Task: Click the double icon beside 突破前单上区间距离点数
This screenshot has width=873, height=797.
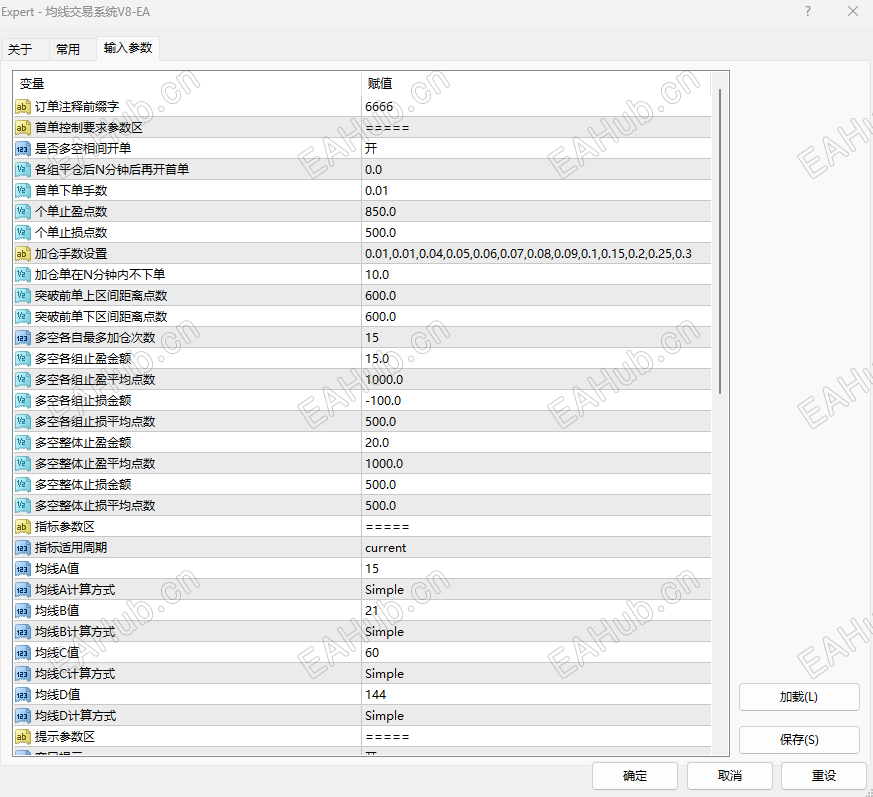Action: pyautogui.click(x=22, y=296)
